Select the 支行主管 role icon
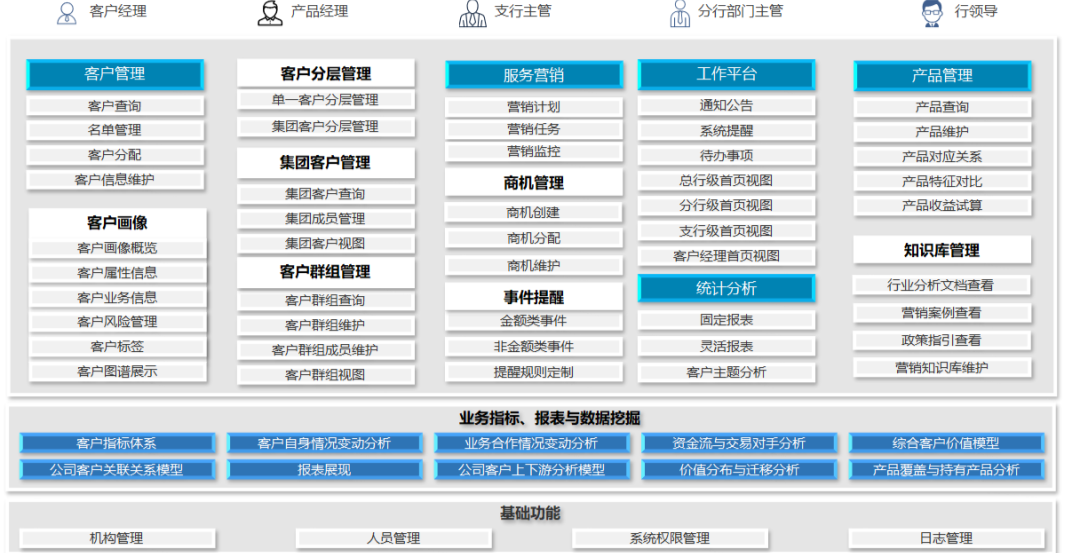1074x553 pixels. pyautogui.click(x=472, y=13)
